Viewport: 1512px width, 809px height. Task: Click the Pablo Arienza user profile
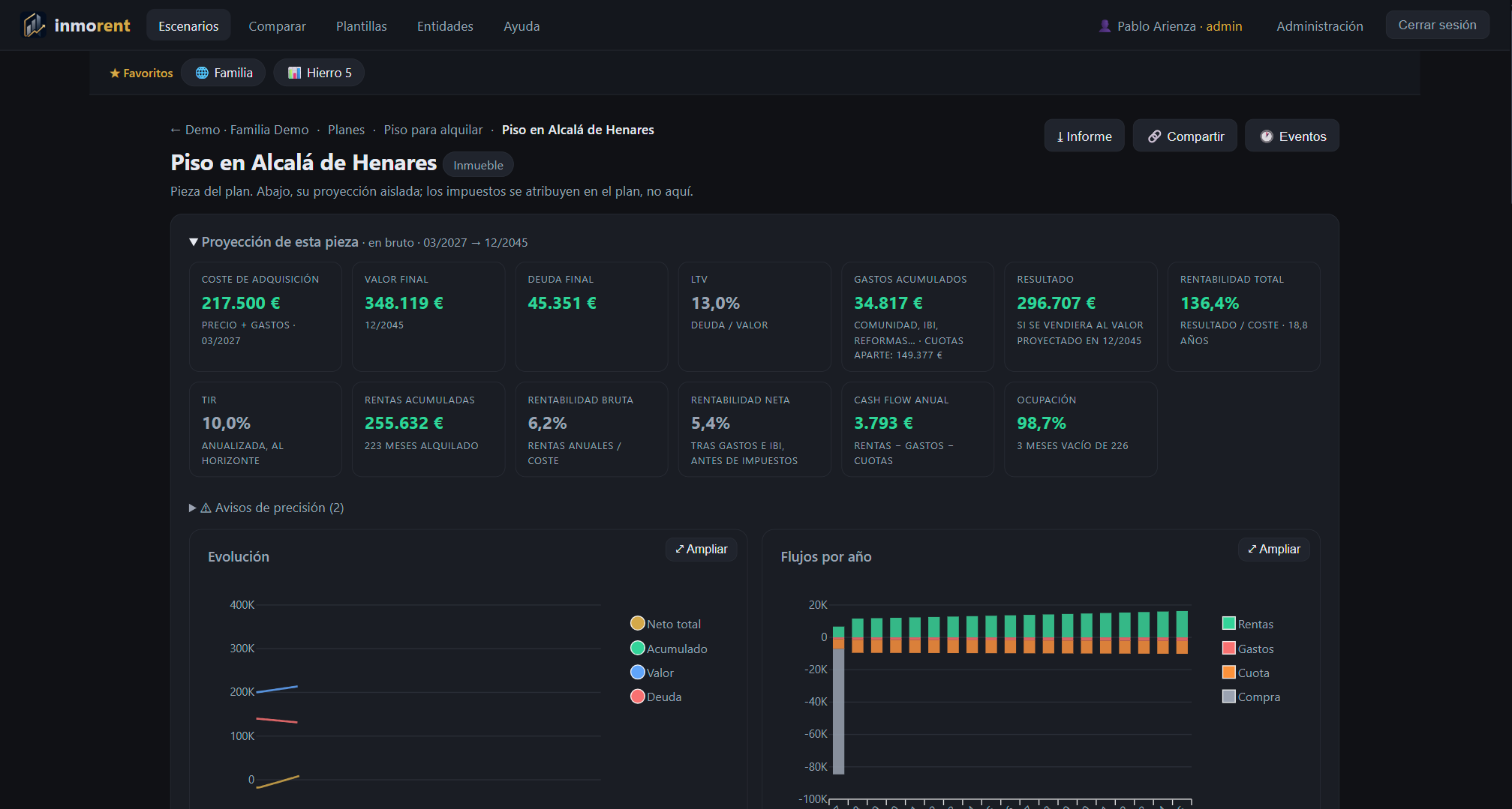click(1170, 26)
